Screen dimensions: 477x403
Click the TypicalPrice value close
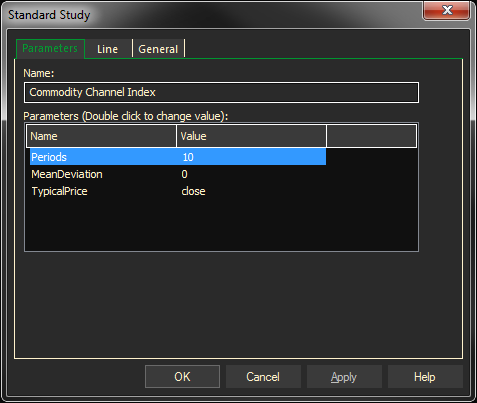click(193, 191)
